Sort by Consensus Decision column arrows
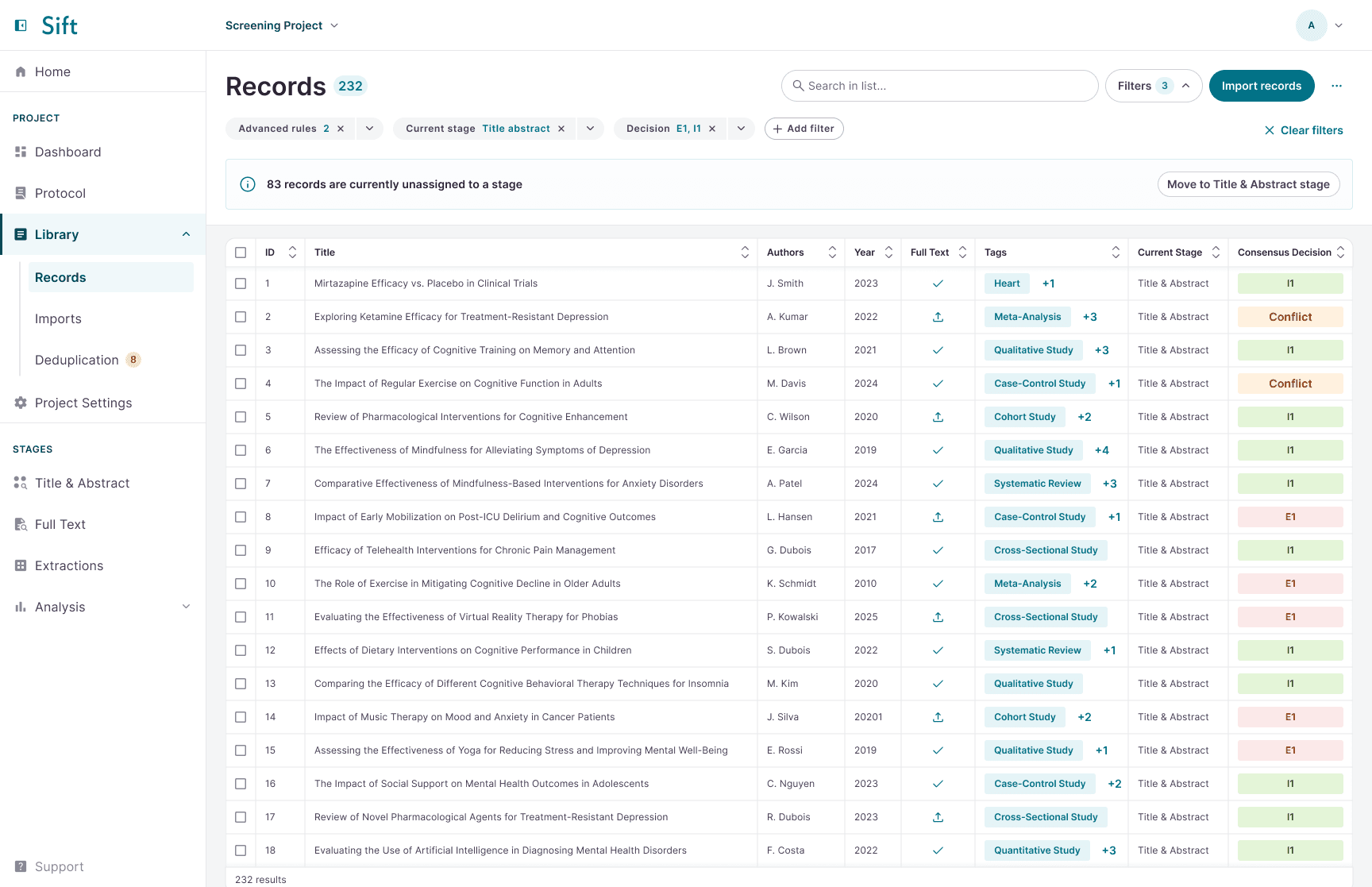This screenshot has height=887, width=1372. pos(1340,253)
